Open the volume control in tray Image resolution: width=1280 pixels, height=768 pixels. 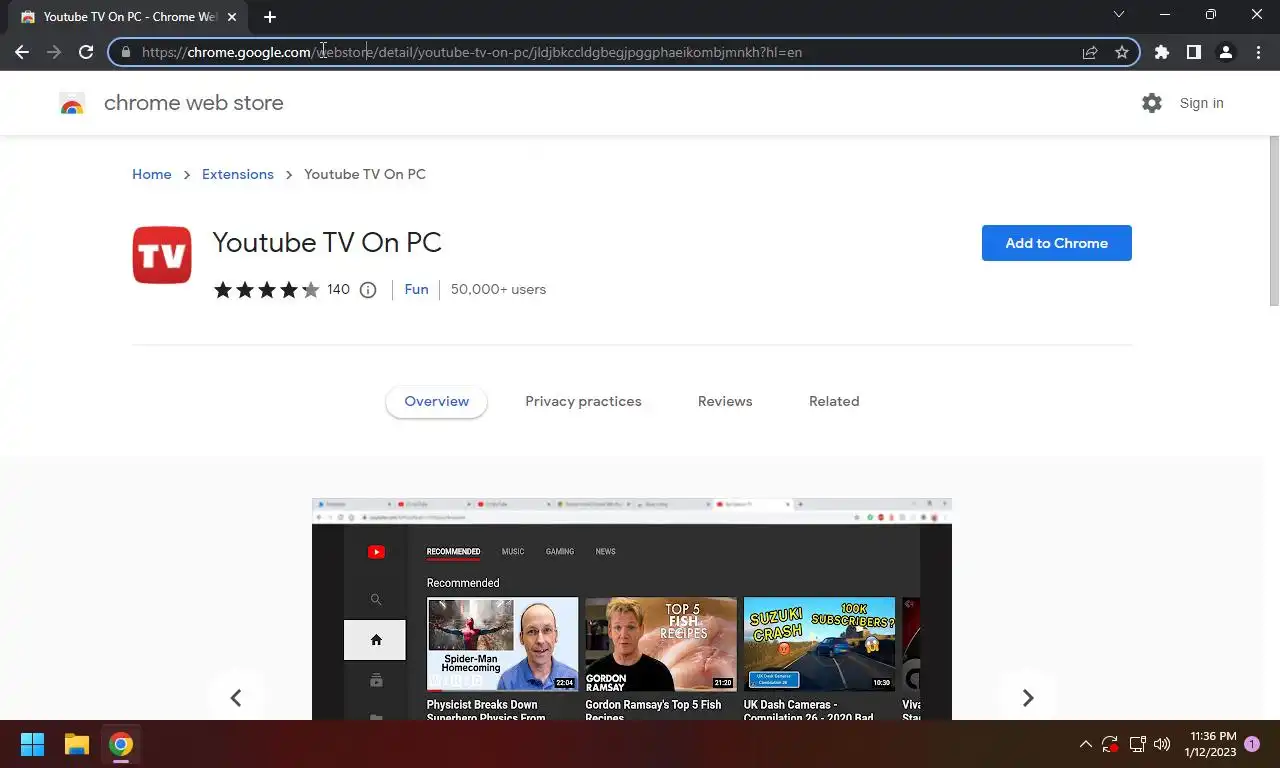(x=1162, y=744)
